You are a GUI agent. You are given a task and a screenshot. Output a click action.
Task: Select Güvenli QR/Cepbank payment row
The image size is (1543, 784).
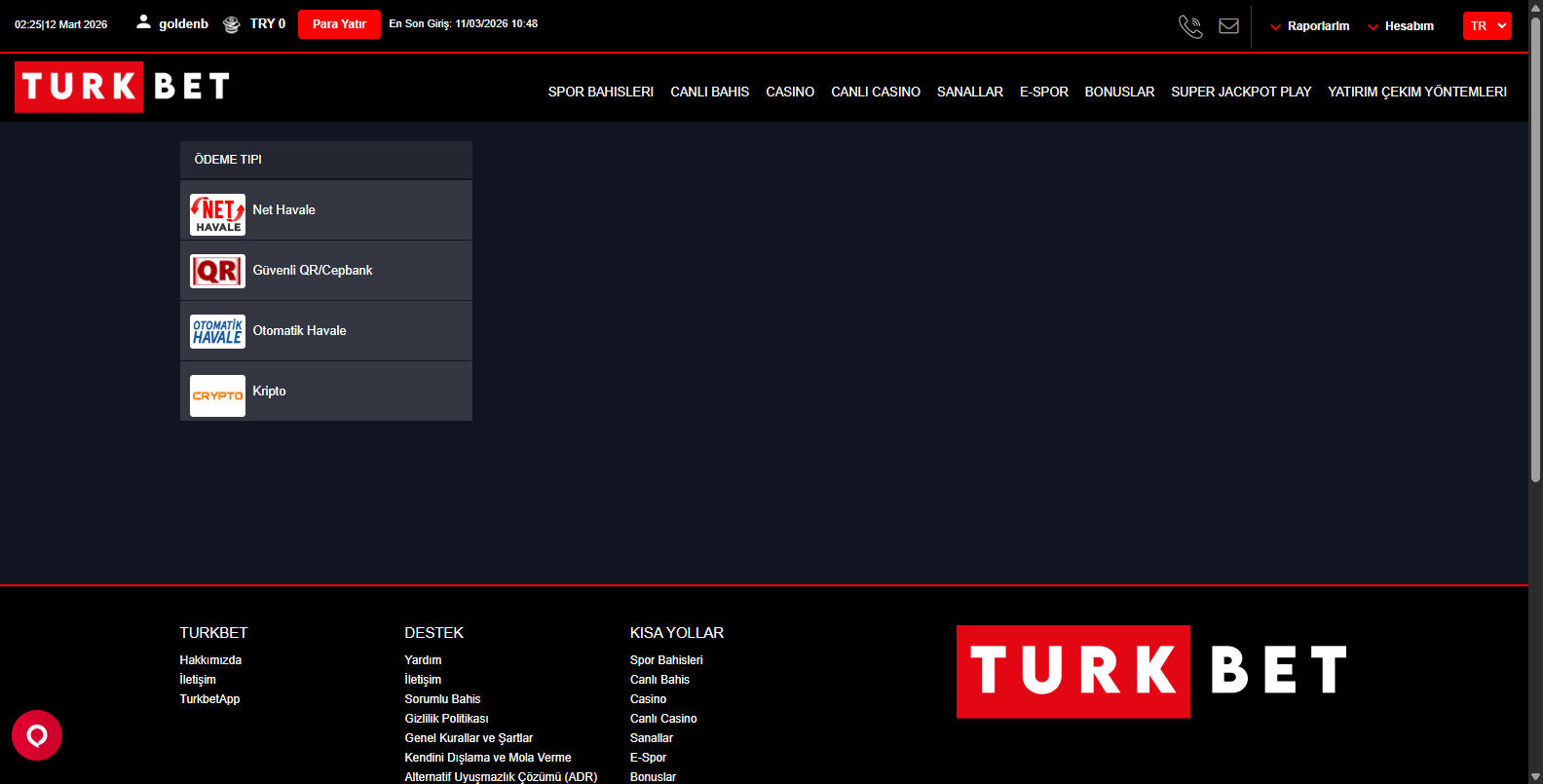click(326, 271)
